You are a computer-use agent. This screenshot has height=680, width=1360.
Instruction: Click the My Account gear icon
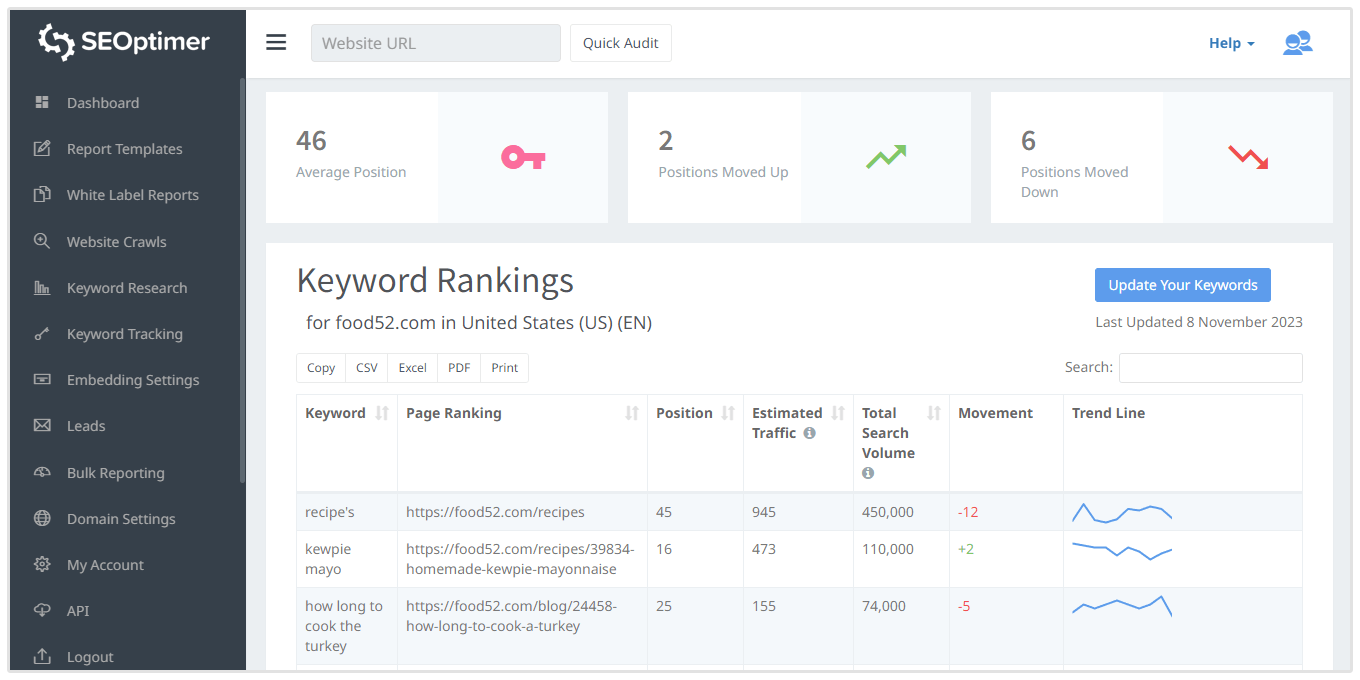(x=42, y=564)
